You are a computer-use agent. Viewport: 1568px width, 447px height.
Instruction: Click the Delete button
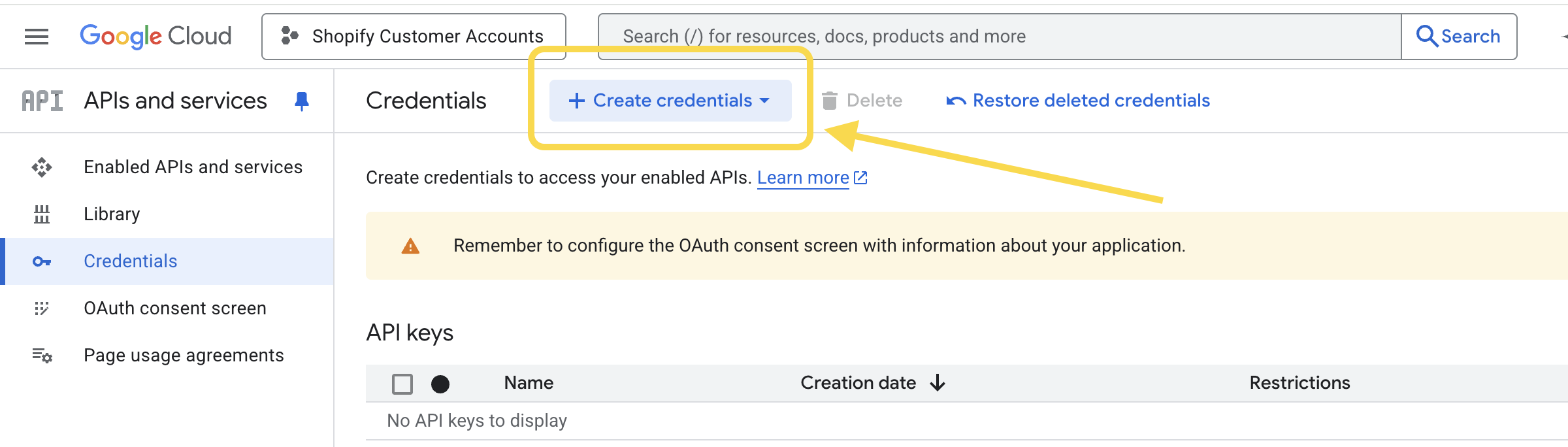click(x=862, y=101)
